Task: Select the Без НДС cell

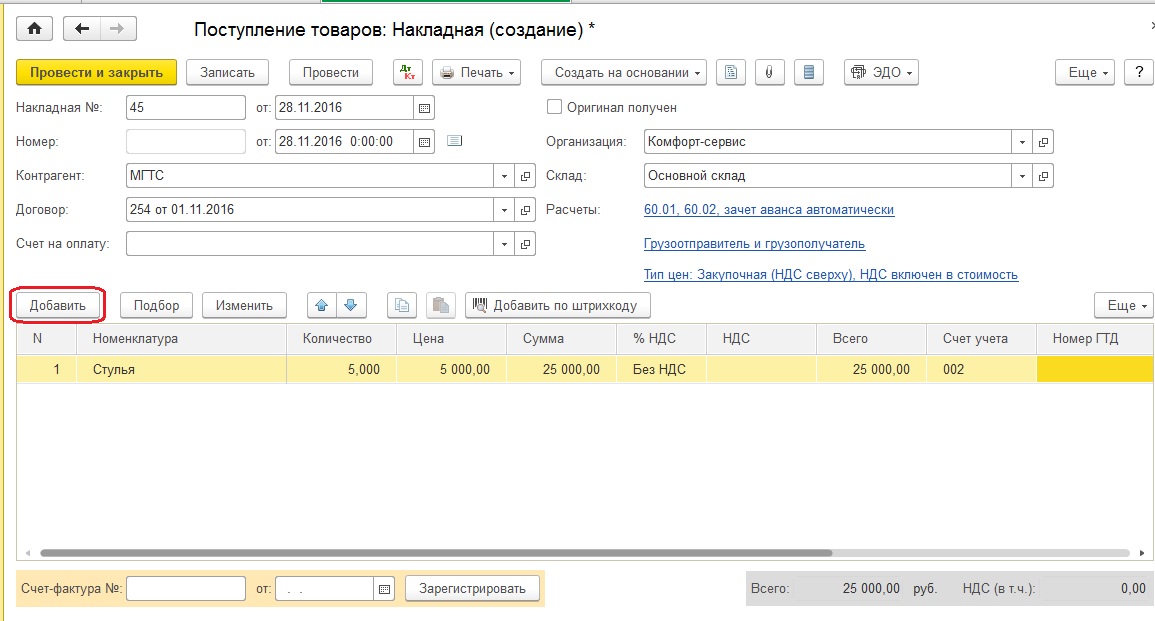Action: (661, 369)
